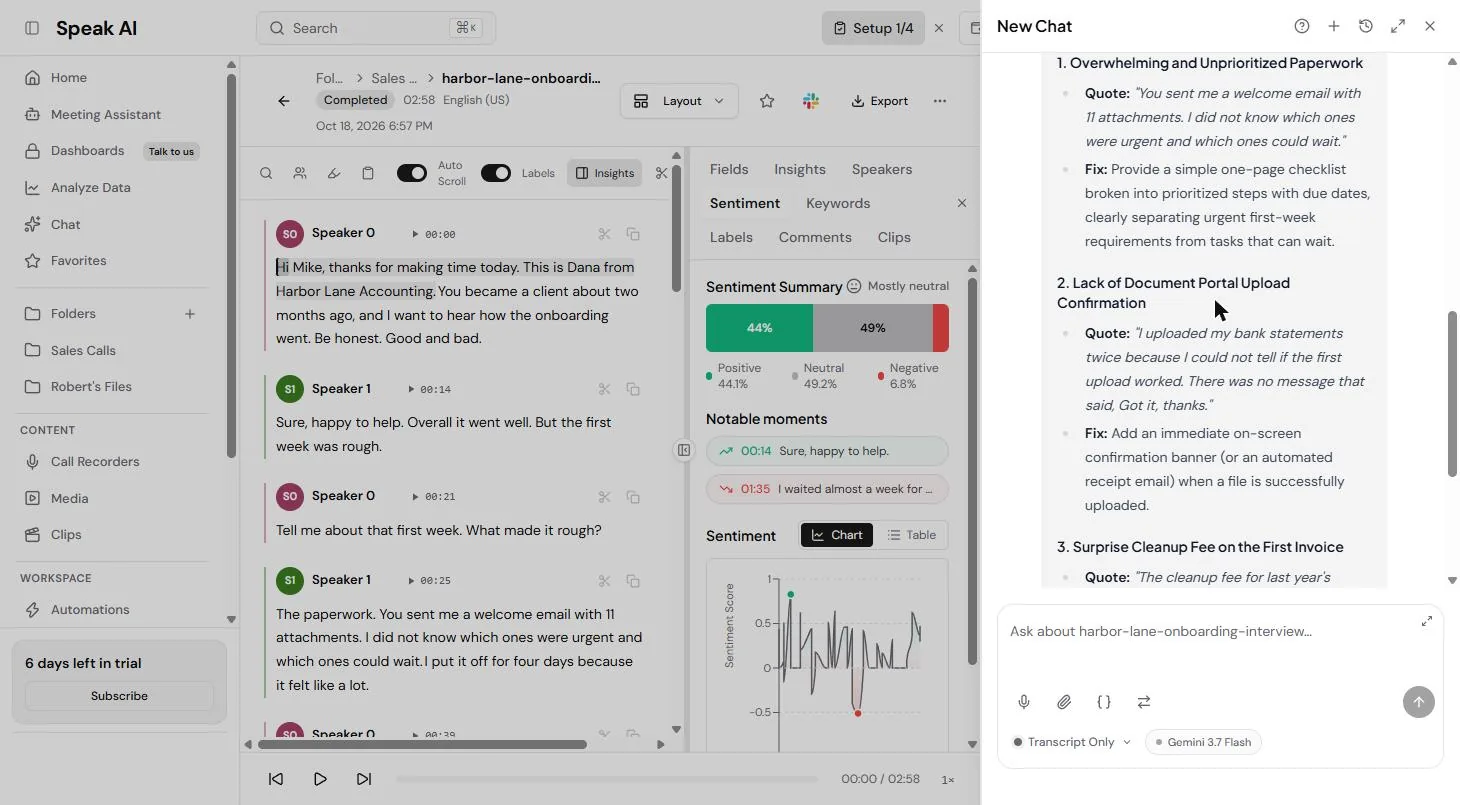
Task: Attach a file with the paperclip icon
Action: pyautogui.click(x=1064, y=702)
